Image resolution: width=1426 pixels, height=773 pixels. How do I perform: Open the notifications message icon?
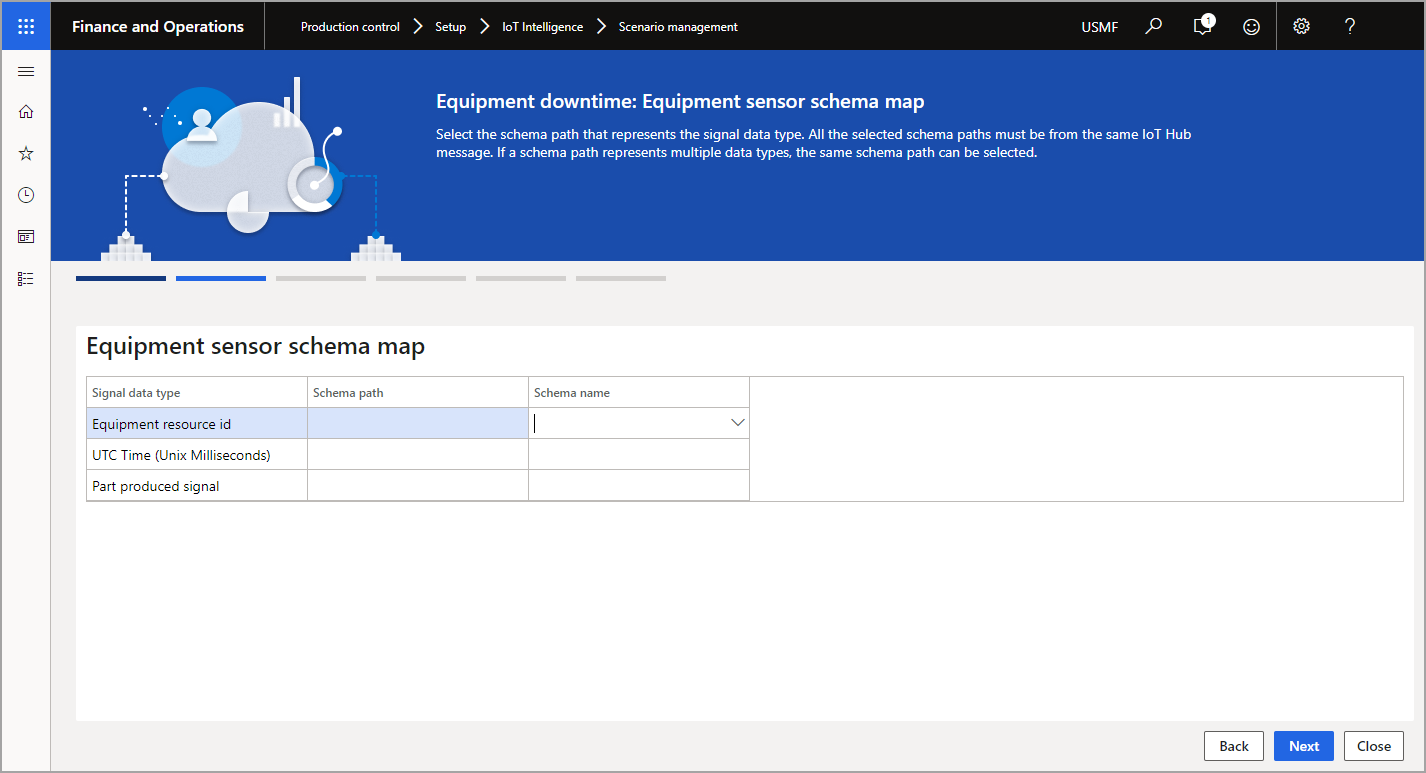point(1203,27)
